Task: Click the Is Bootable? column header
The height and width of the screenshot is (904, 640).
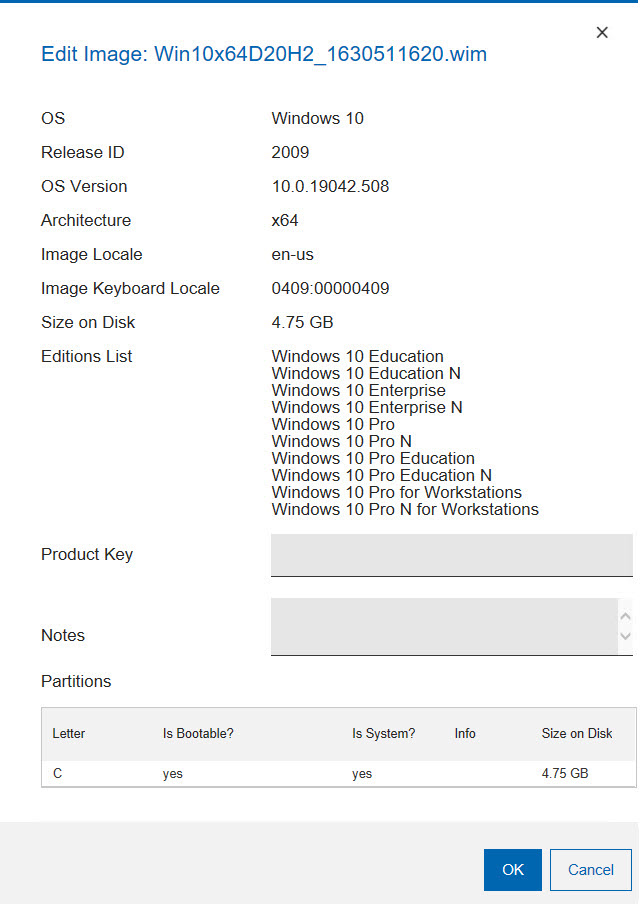Action: pos(198,734)
